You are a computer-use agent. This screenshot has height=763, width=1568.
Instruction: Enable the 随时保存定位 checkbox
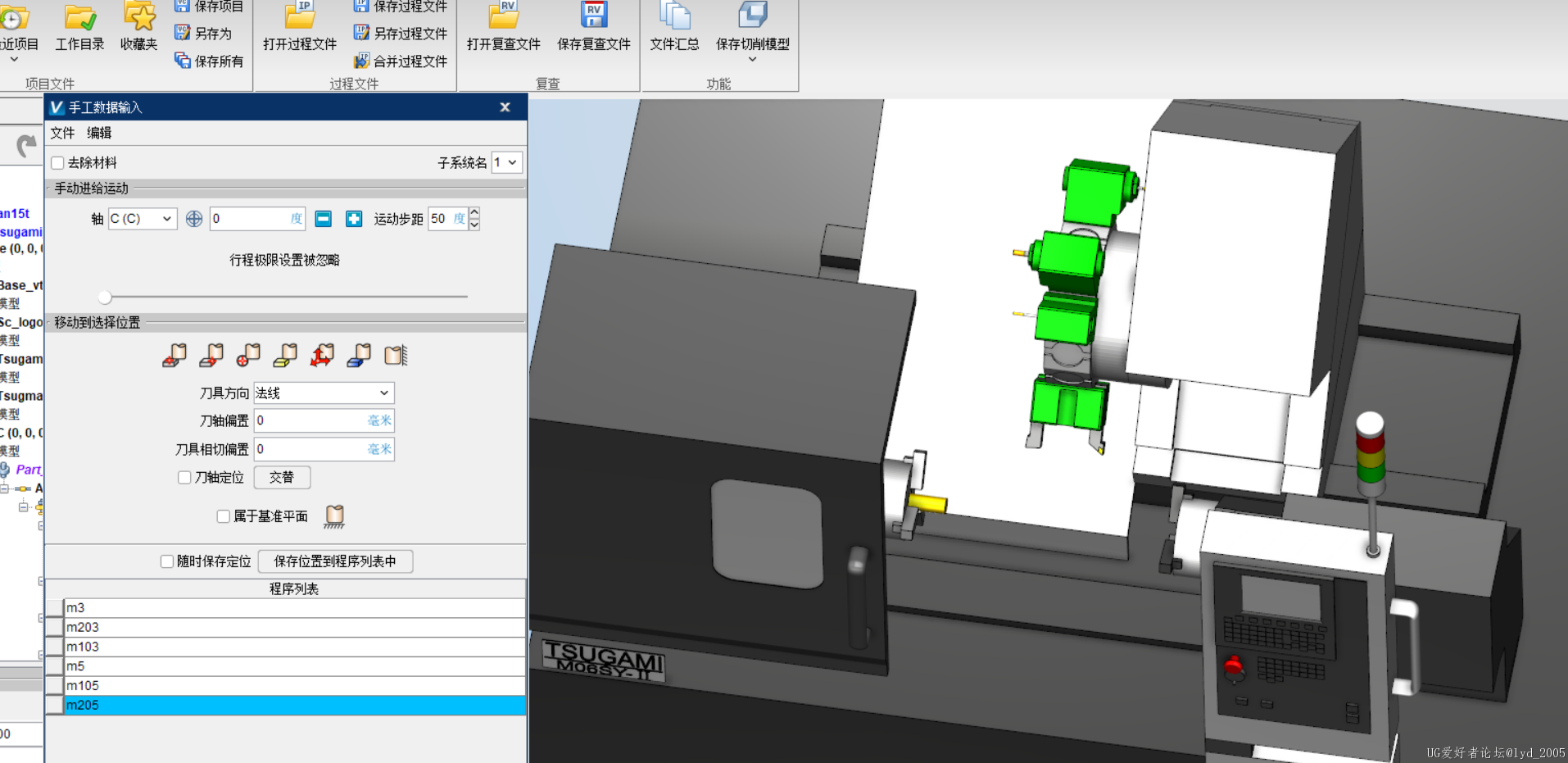[167, 561]
